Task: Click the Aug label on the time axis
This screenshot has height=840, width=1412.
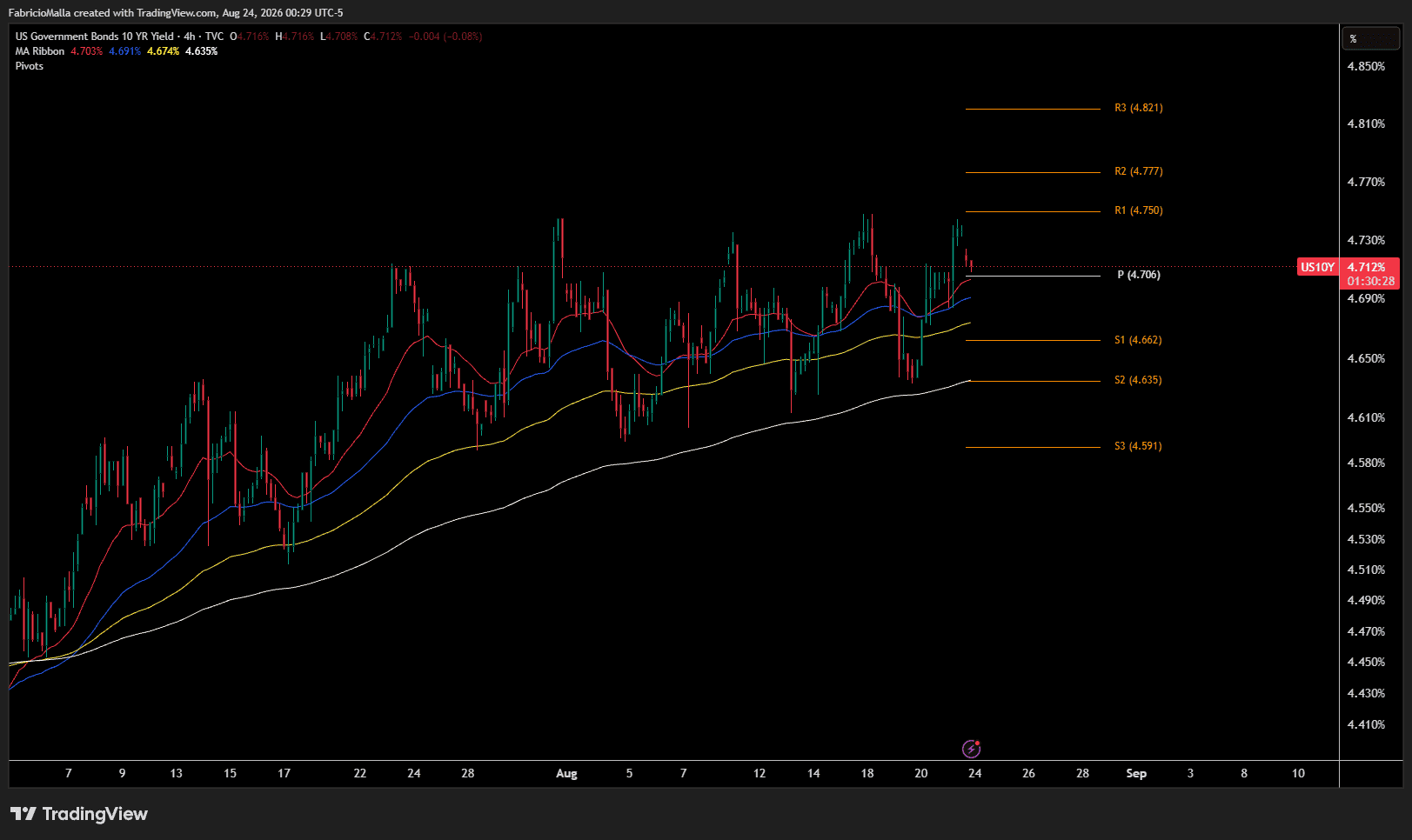Action: [x=566, y=773]
